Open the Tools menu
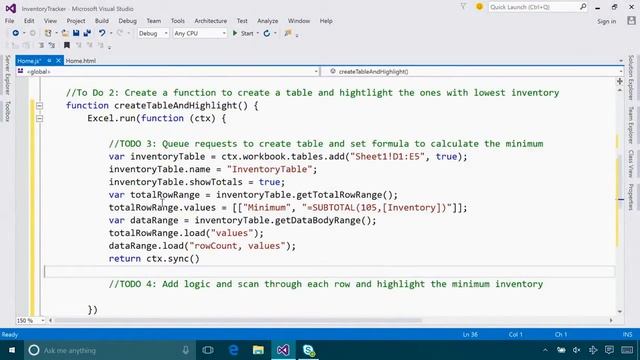The width and height of the screenshot is (640, 360). click(178, 20)
